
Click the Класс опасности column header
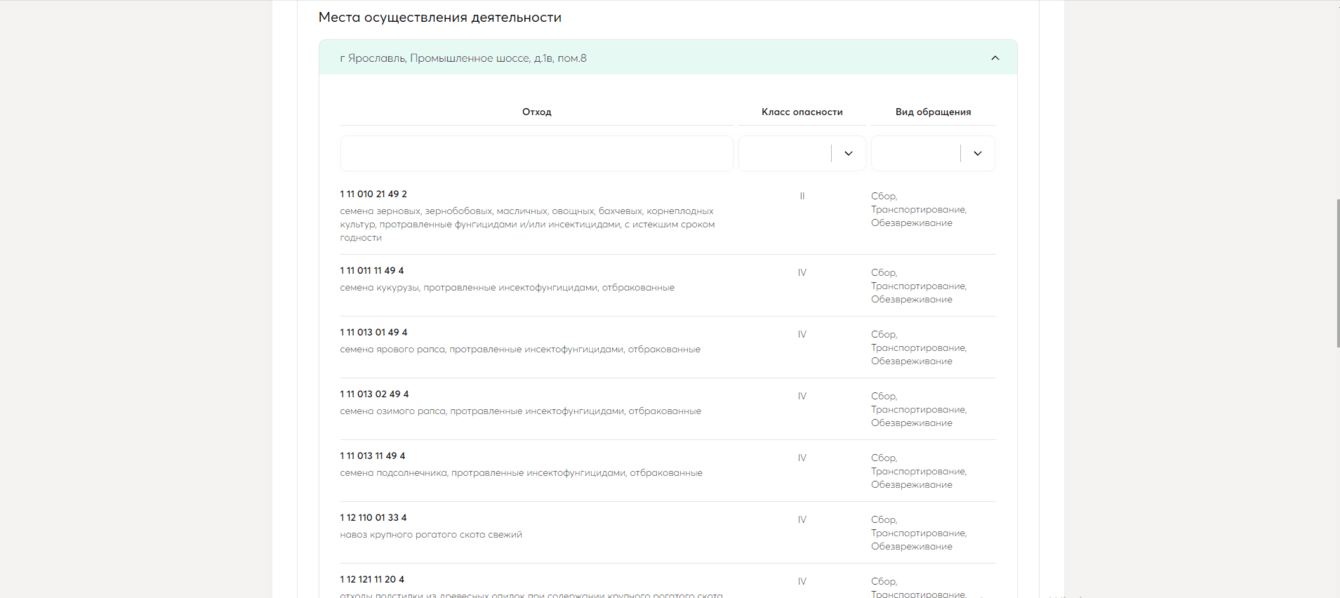pyautogui.click(x=802, y=112)
